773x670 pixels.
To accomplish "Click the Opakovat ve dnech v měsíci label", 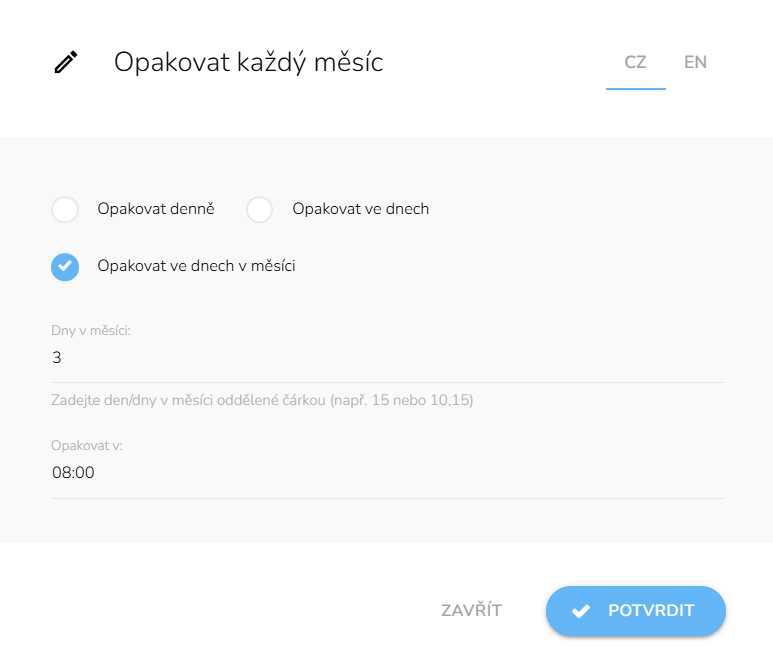I will tap(196, 266).
